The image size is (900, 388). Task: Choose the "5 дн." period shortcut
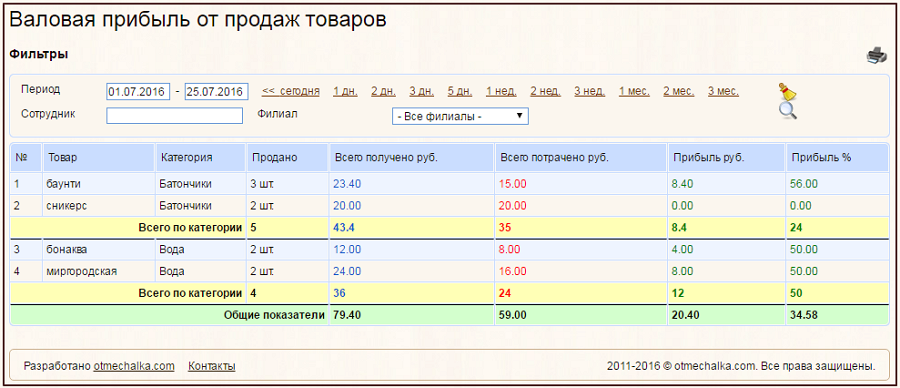click(x=460, y=91)
